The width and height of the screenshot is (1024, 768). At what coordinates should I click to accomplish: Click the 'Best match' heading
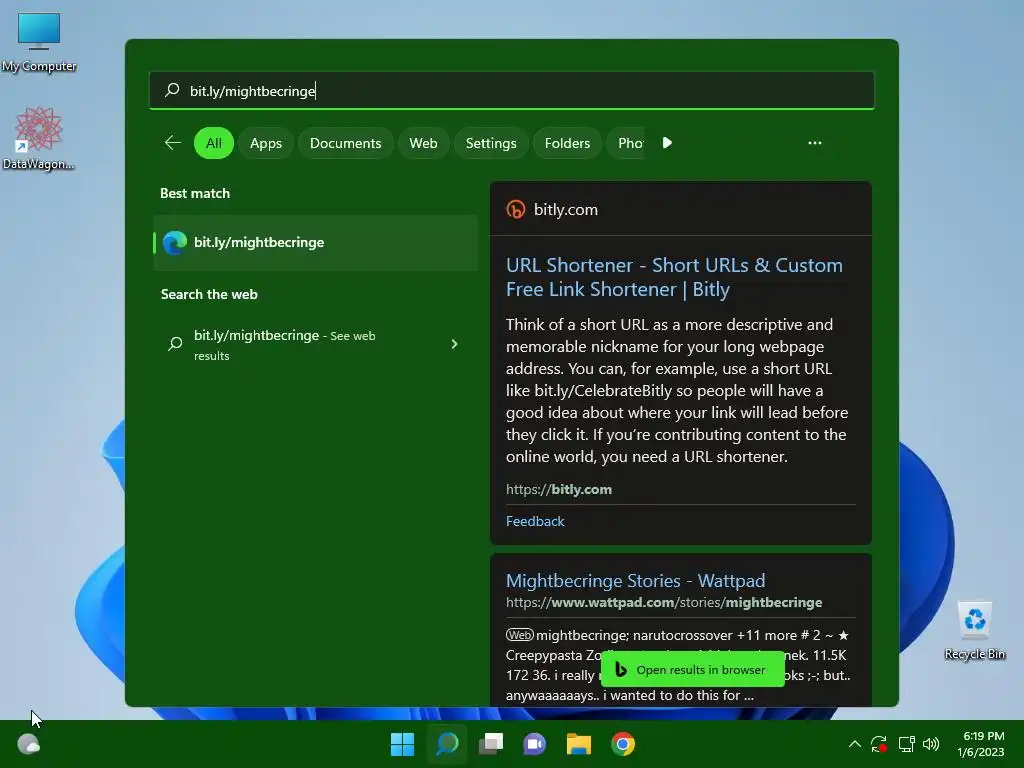[x=195, y=193]
